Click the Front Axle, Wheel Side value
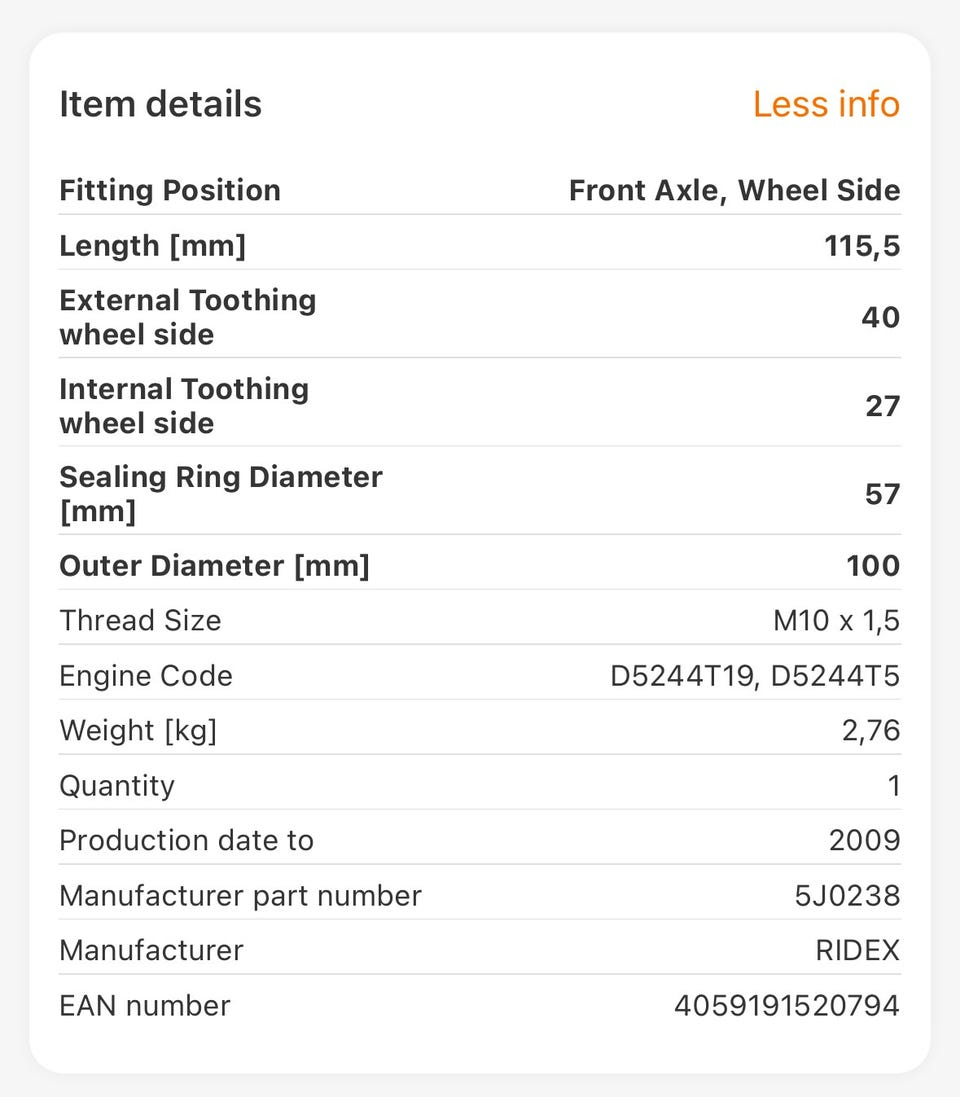The image size is (960, 1097). click(x=734, y=190)
